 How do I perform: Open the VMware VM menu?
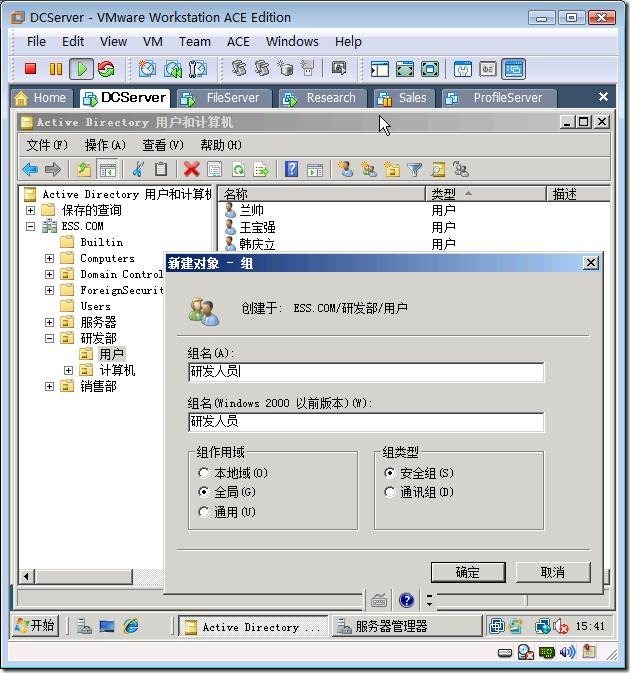(153, 42)
